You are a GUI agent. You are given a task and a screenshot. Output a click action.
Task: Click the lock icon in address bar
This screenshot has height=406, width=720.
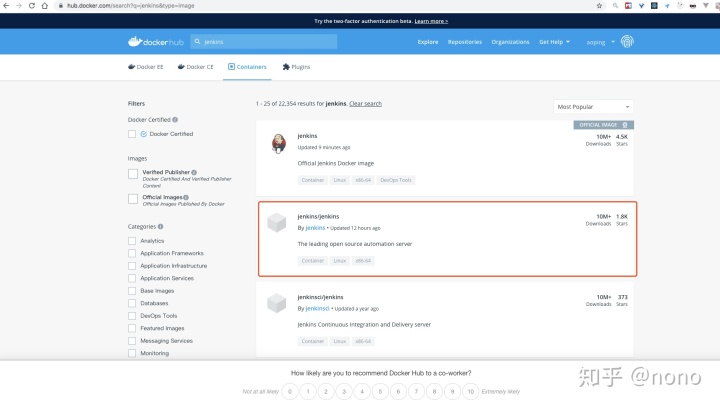pyautogui.click(x=60, y=6)
